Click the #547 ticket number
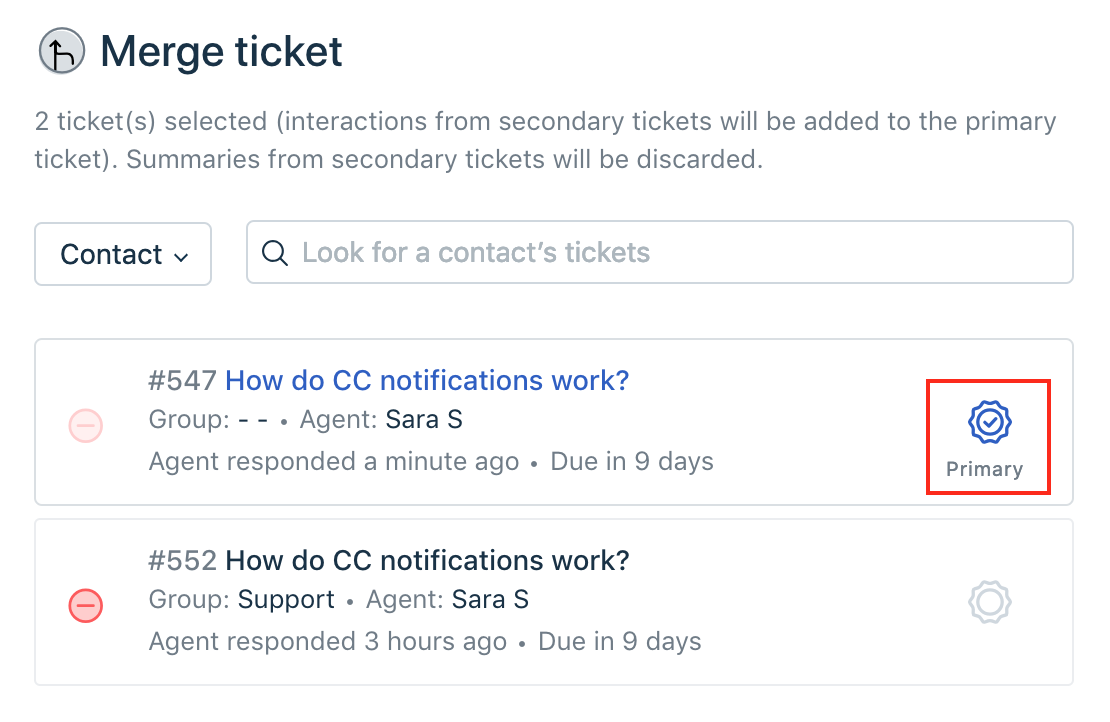This screenshot has height=722, width=1110. click(183, 381)
